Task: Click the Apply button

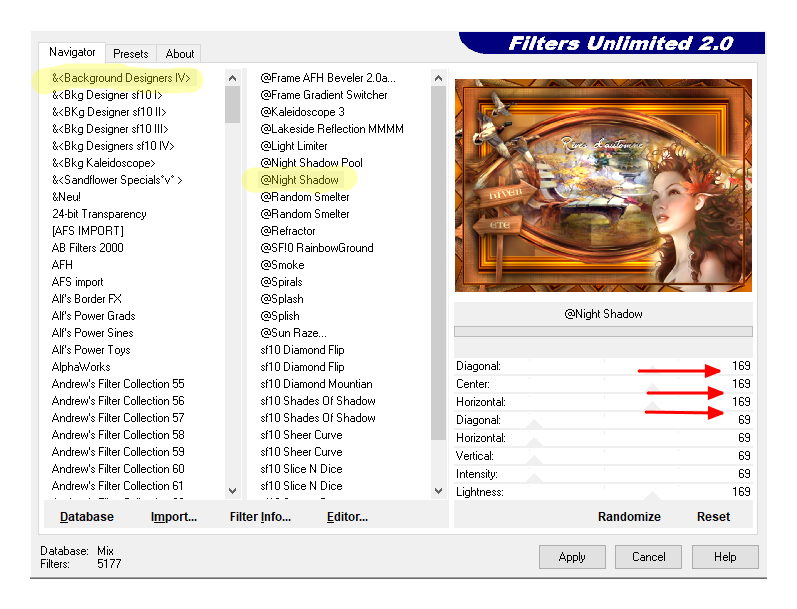Action: click(x=572, y=557)
